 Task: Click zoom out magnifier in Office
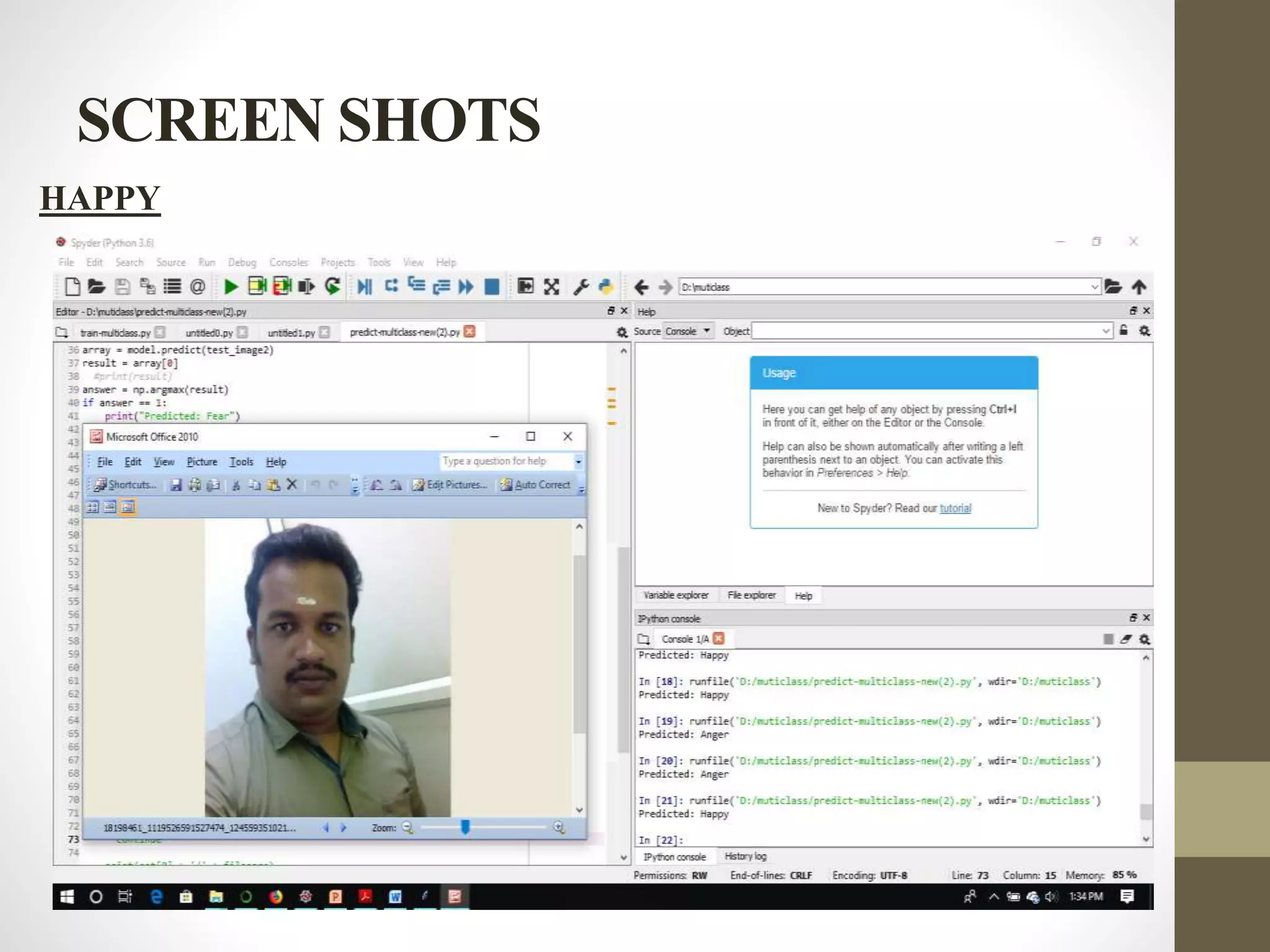[x=407, y=827]
